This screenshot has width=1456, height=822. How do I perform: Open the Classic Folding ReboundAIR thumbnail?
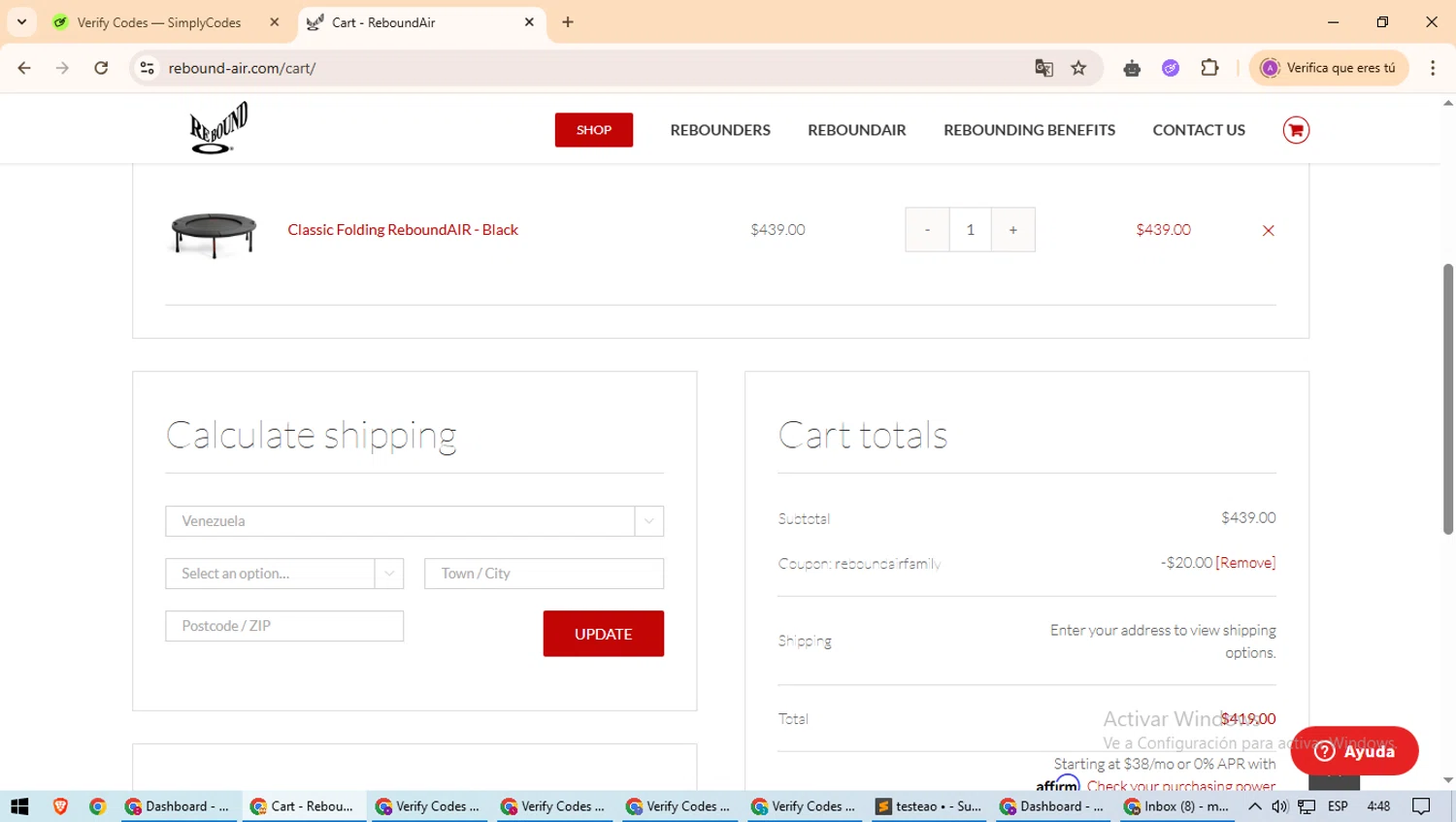(x=214, y=234)
